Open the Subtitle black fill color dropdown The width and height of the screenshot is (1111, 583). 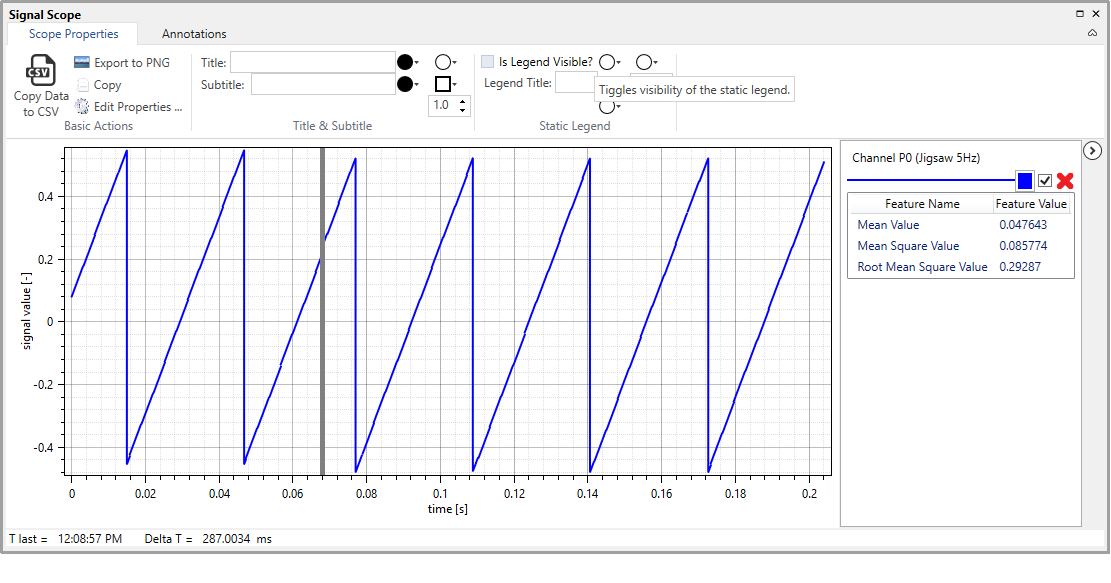point(409,85)
